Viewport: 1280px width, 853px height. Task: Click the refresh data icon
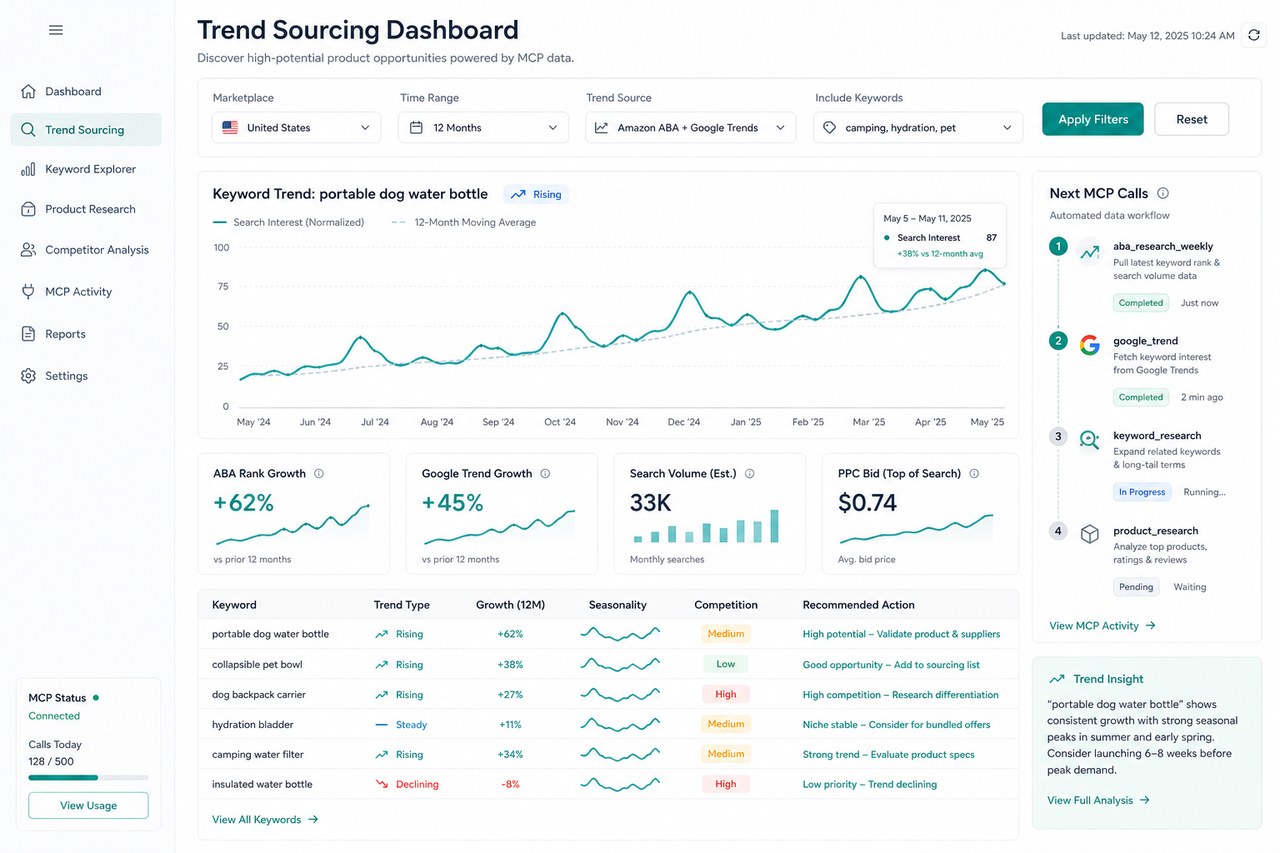[x=1254, y=35]
